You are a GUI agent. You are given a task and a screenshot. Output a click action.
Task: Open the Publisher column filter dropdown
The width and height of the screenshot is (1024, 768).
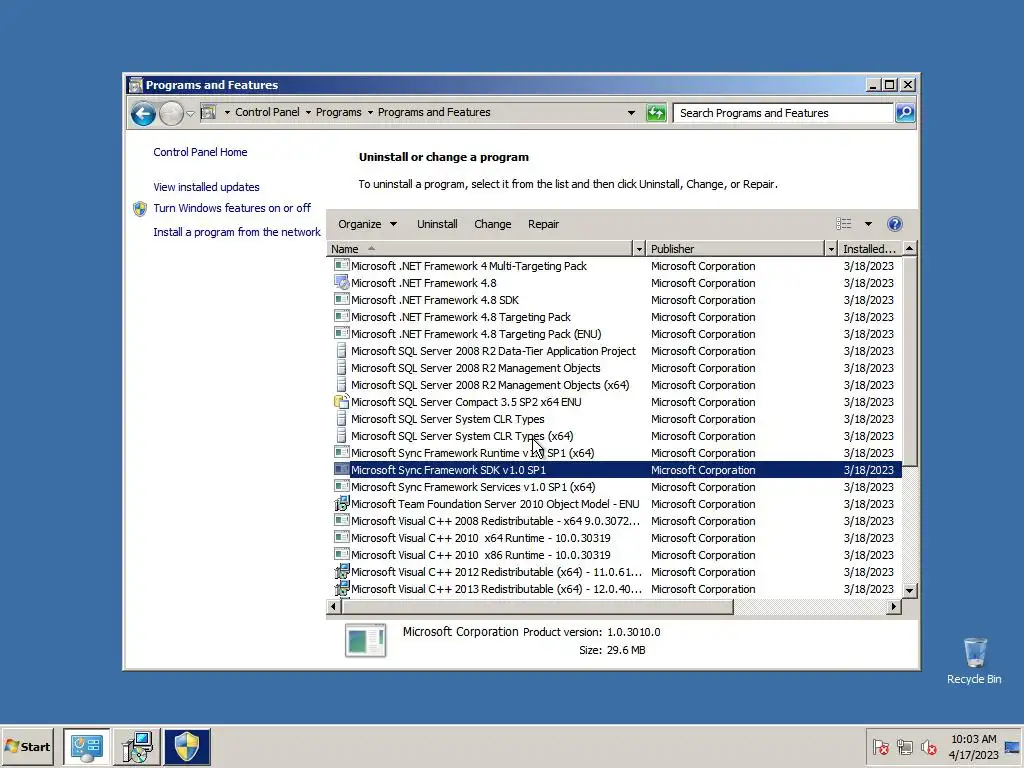coord(831,249)
